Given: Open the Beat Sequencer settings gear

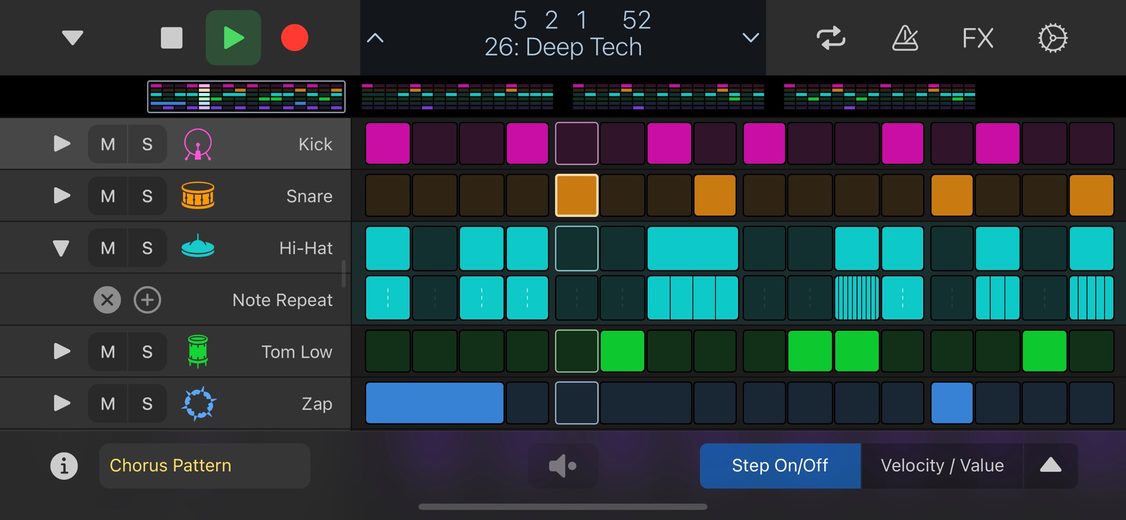Looking at the screenshot, I should [1053, 37].
